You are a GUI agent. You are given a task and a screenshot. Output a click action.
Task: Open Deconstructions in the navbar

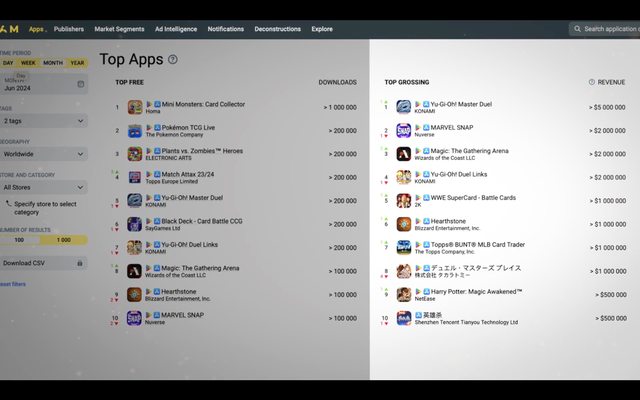tap(278, 29)
